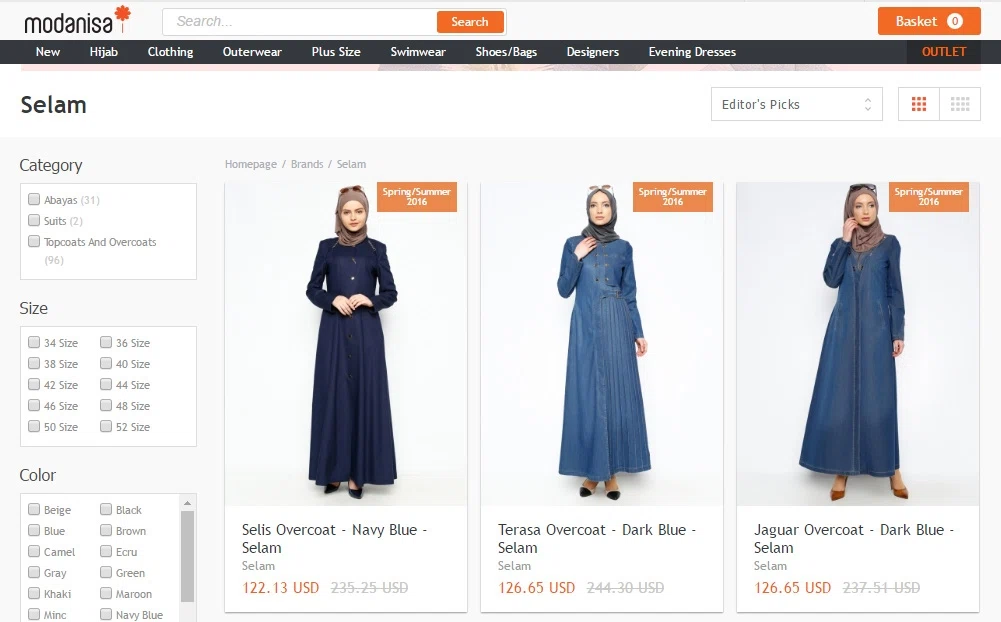
Task: Open the Terasa Overcoat product image
Action: [602, 344]
